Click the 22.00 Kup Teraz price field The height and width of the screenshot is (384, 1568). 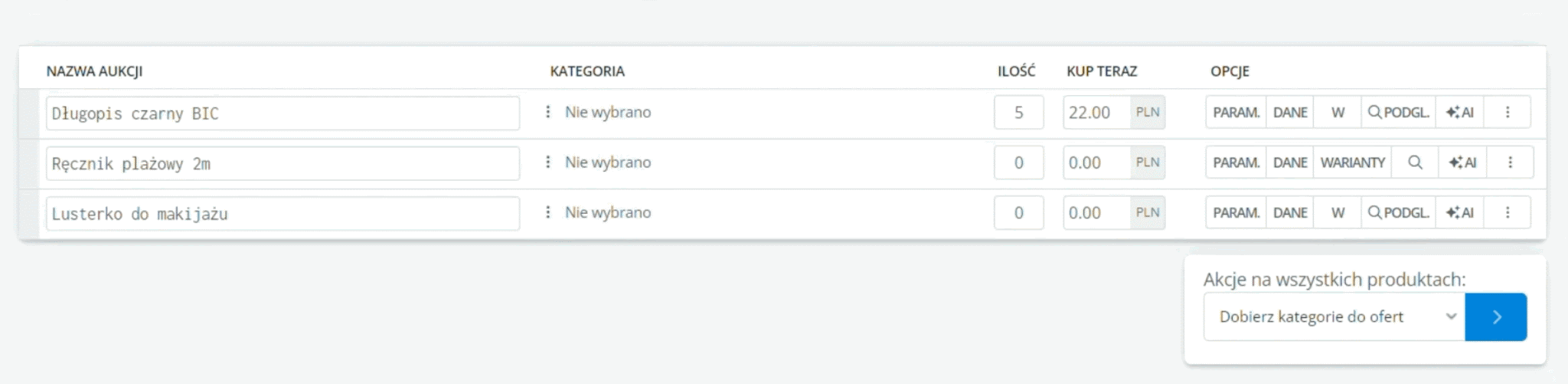1096,113
